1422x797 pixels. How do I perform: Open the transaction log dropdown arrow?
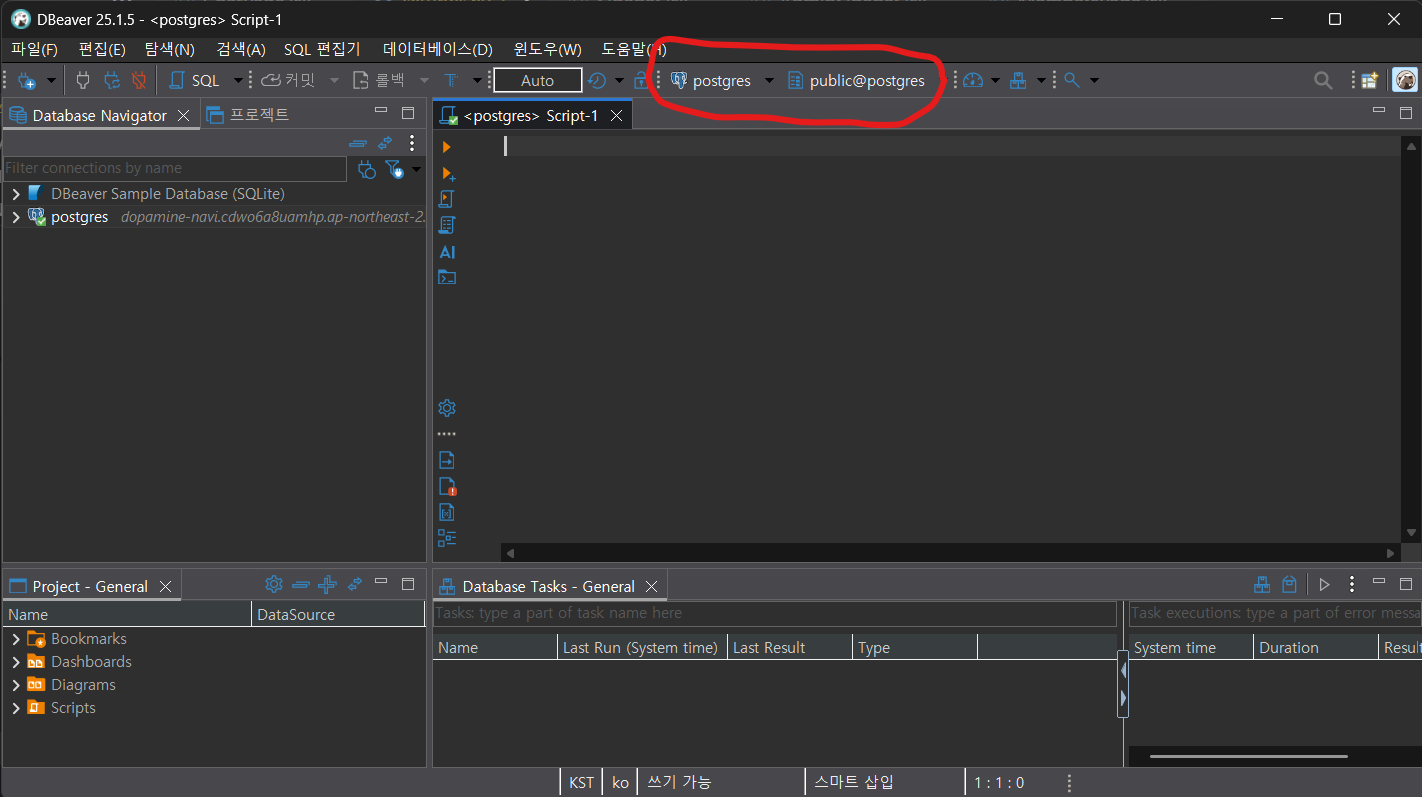pos(619,80)
